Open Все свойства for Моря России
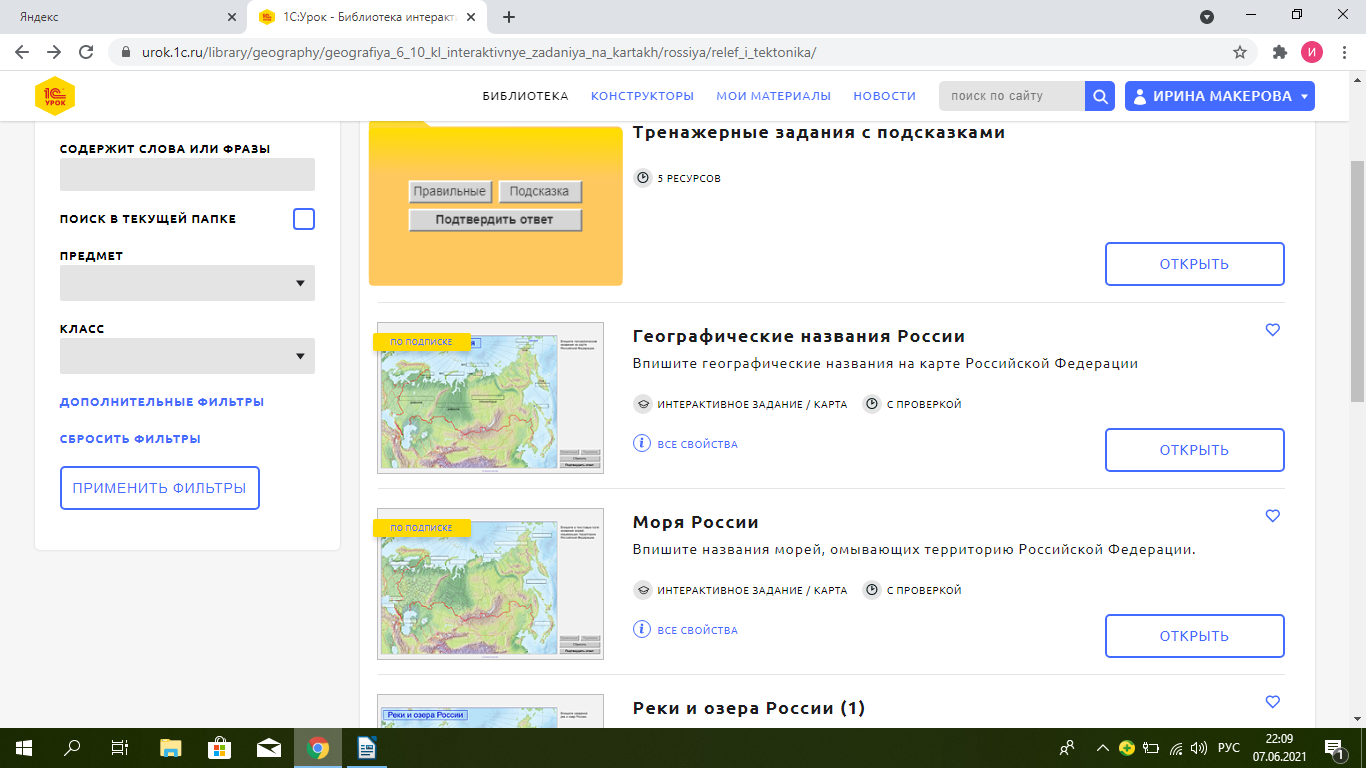Viewport: 1366px width, 768px height. point(697,630)
